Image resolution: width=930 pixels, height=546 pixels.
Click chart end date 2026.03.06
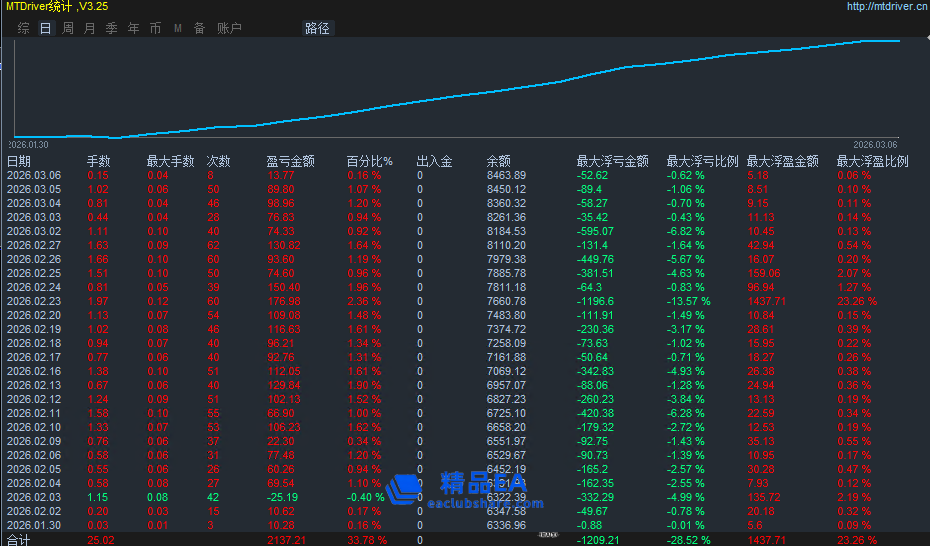pos(875,145)
